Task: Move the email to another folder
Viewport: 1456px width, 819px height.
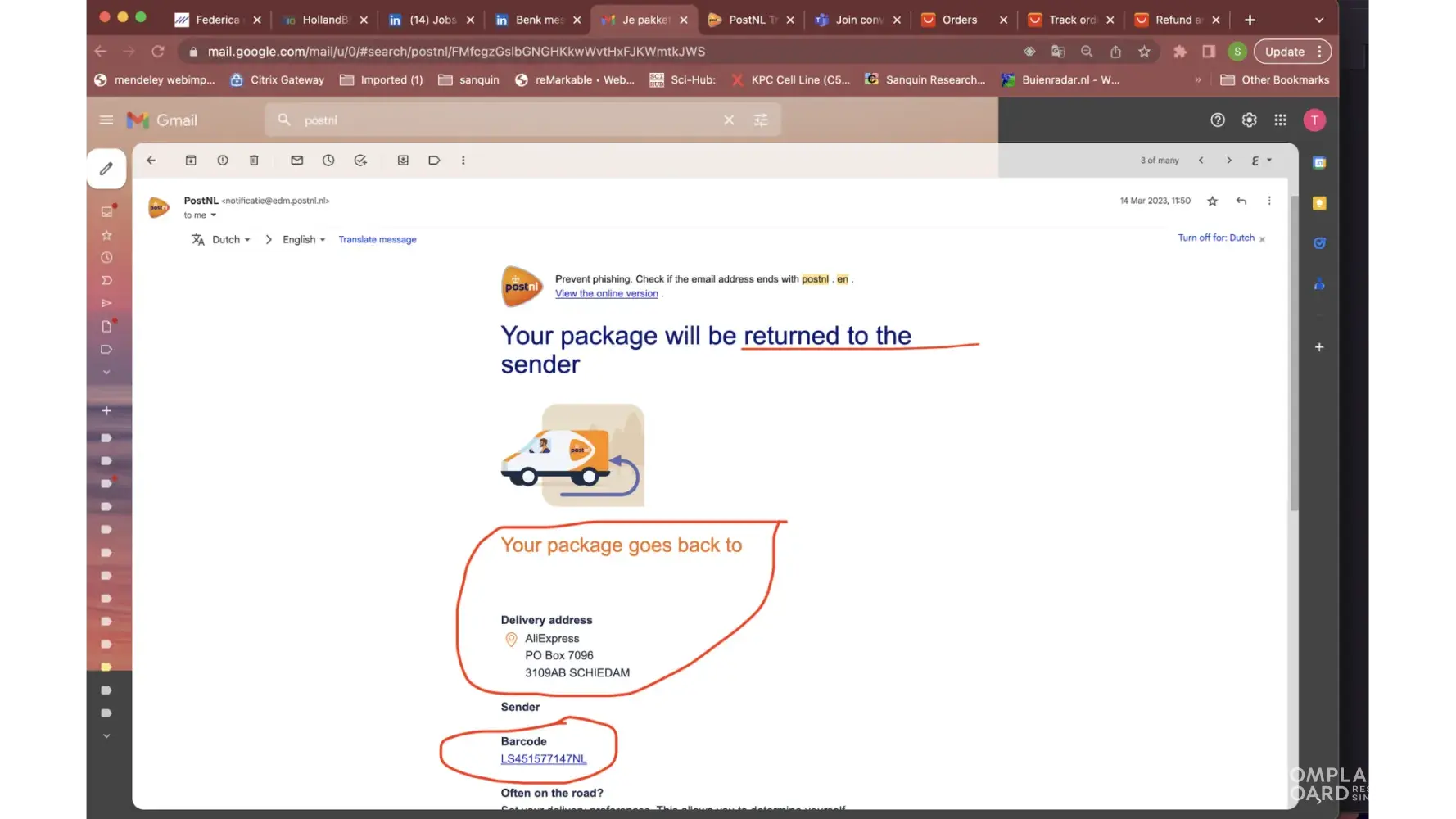Action: pyautogui.click(x=403, y=161)
